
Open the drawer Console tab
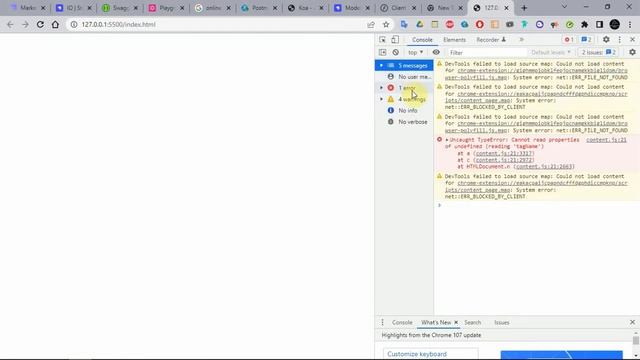point(402,322)
